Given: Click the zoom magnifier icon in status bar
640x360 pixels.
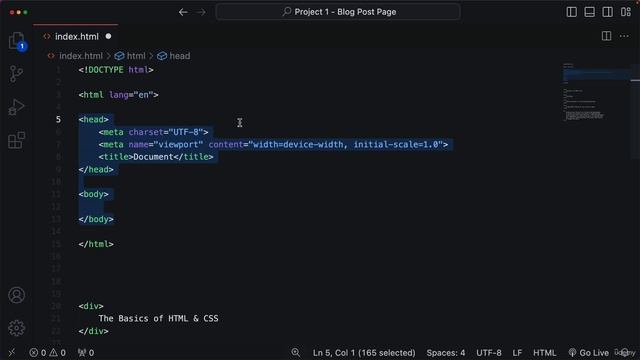Looking at the screenshot, I should tap(296, 353).
